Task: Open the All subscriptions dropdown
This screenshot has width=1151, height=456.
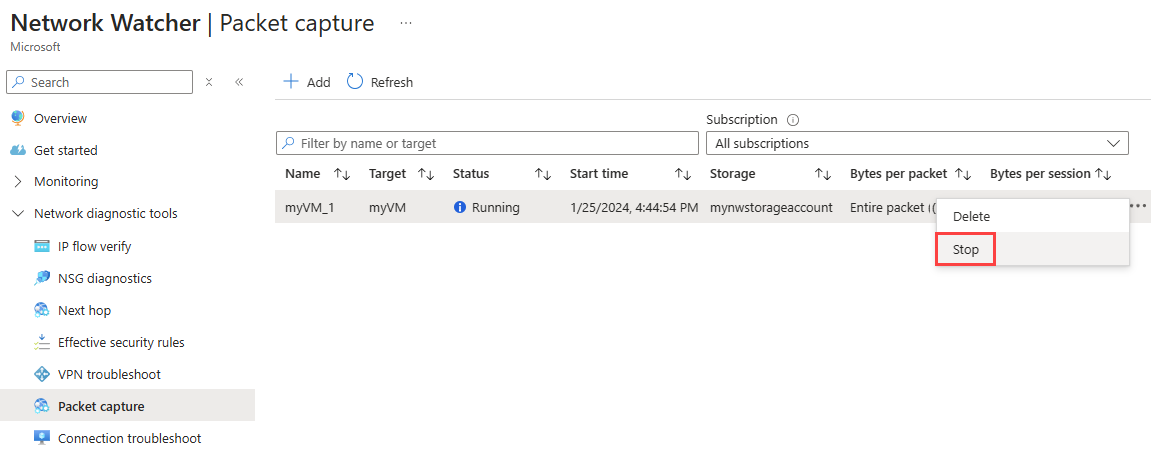Action: pyautogui.click(x=917, y=143)
